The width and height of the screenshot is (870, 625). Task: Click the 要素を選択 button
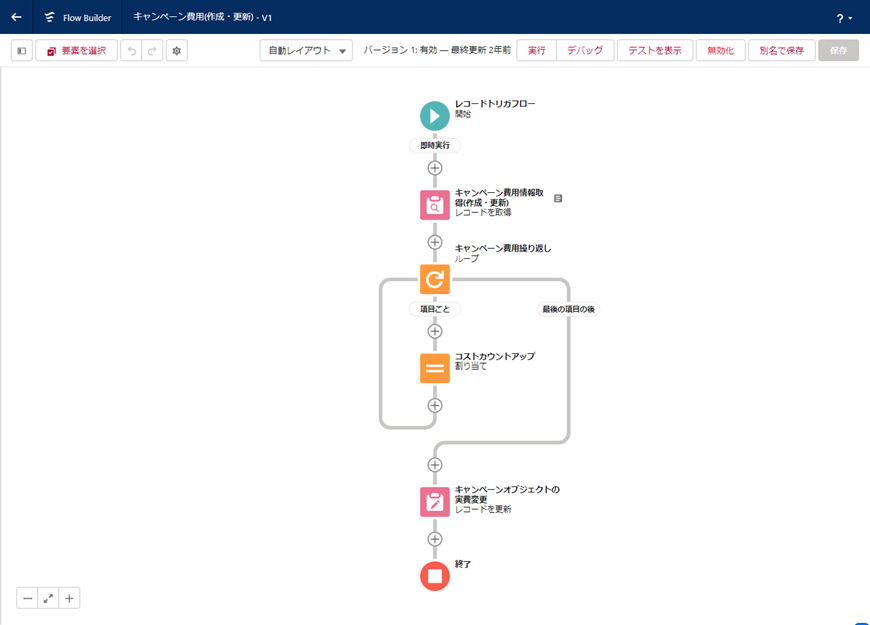click(76, 51)
